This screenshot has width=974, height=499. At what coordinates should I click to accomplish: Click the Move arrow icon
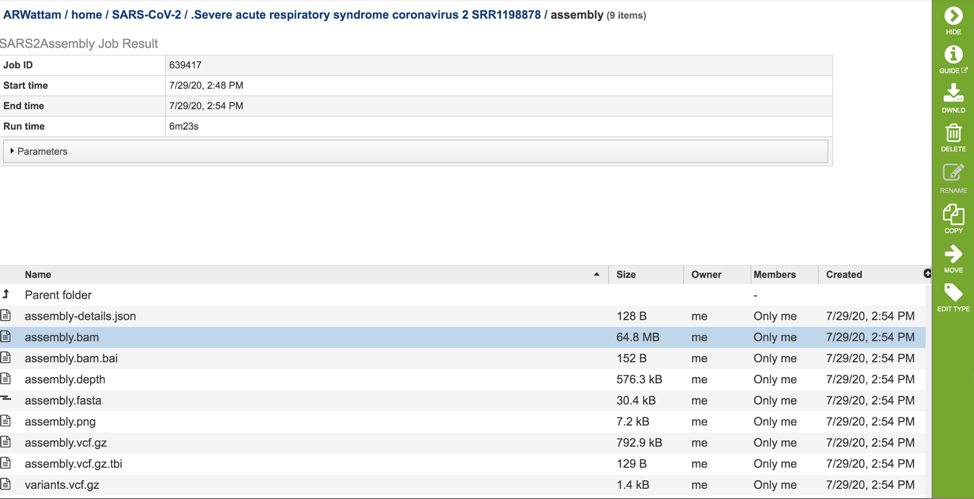952,255
